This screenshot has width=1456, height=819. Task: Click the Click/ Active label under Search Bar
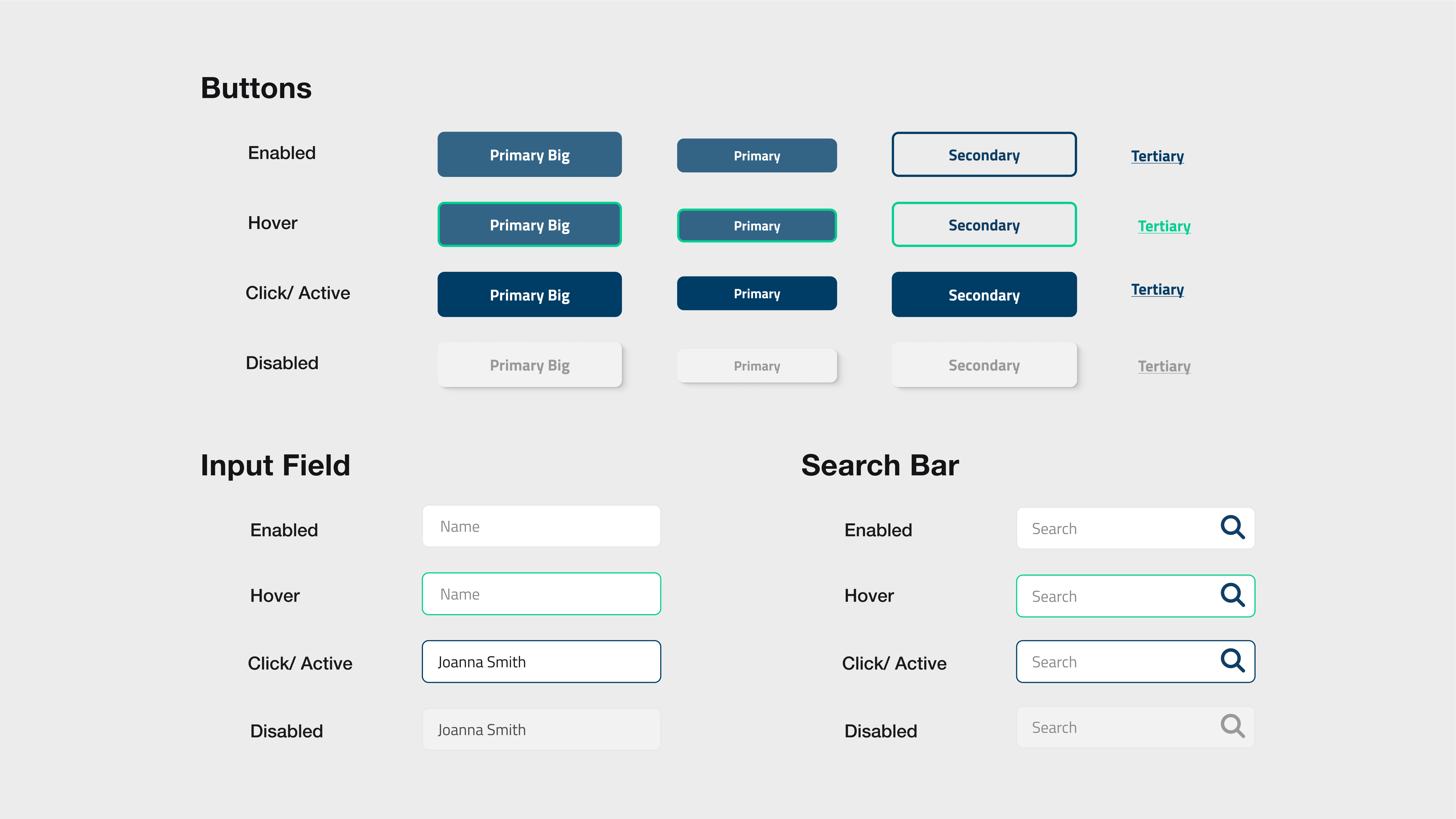[x=895, y=663]
